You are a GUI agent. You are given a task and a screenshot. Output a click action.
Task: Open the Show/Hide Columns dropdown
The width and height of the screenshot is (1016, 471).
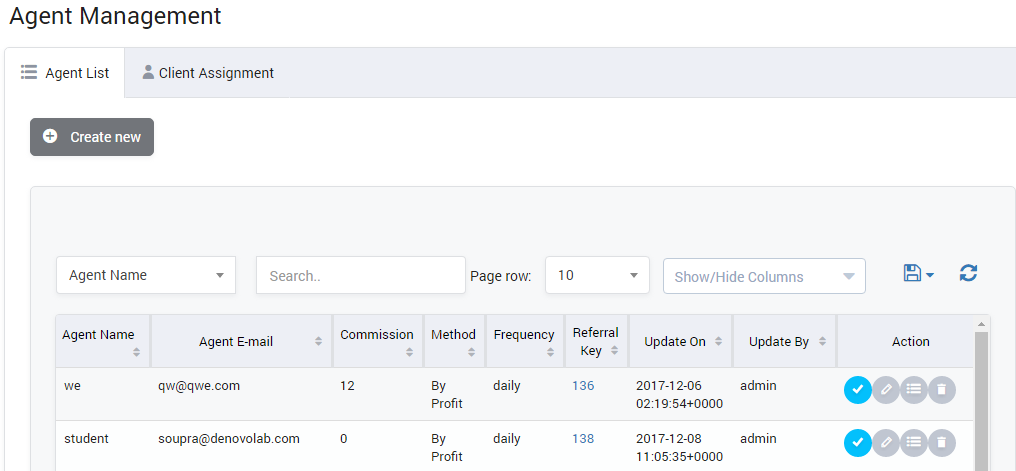click(x=764, y=276)
